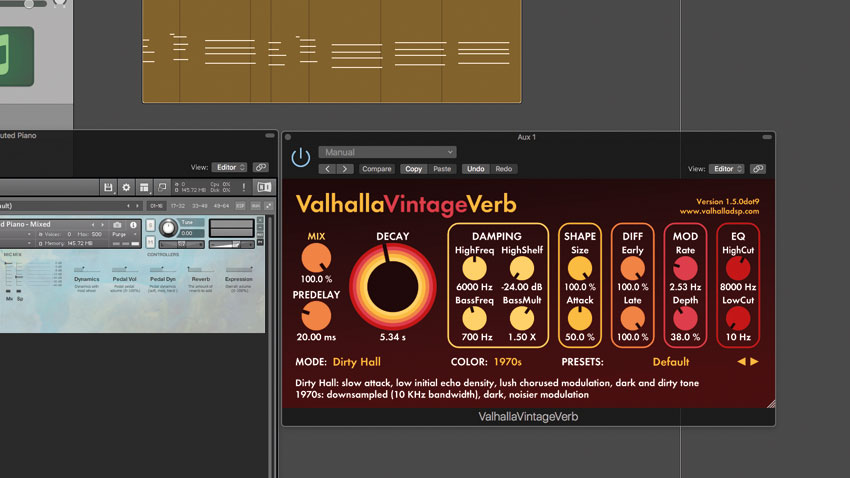Viewport: 850px width, 478px height.
Task: Open the 1970s color selector
Action: [507, 362]
